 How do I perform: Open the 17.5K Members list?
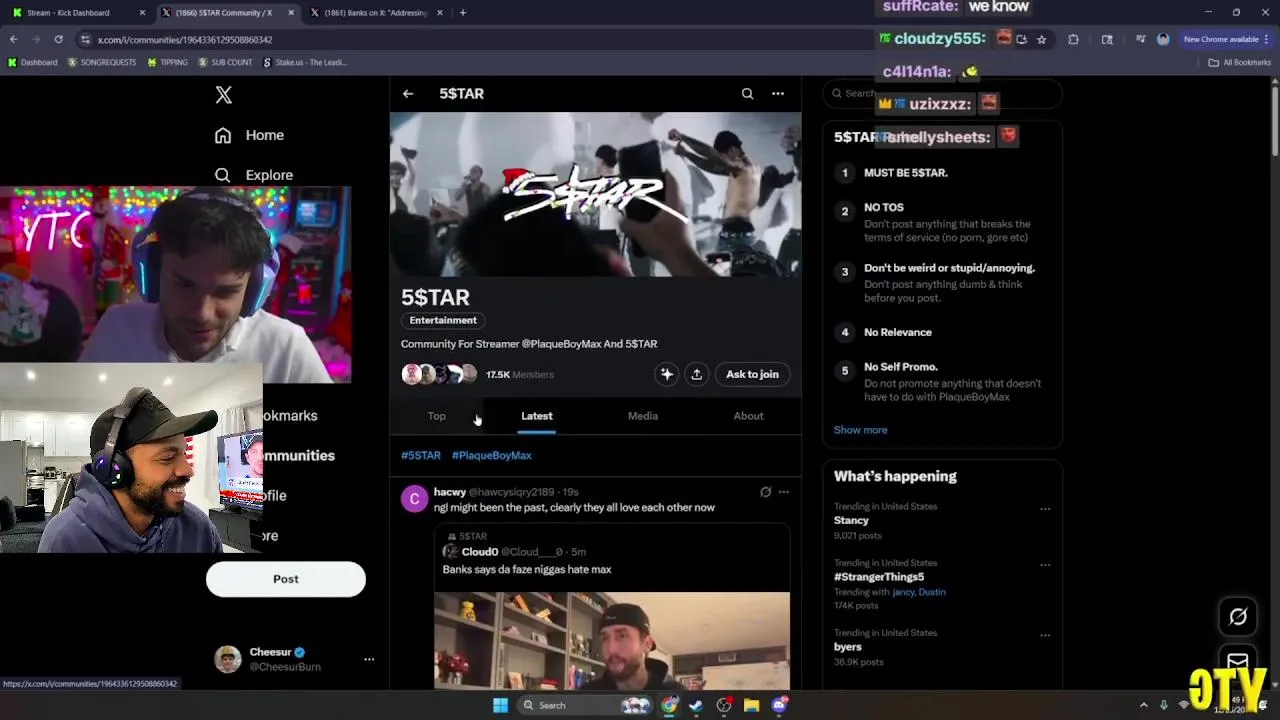pyautogui.click(x=519, y=374)
